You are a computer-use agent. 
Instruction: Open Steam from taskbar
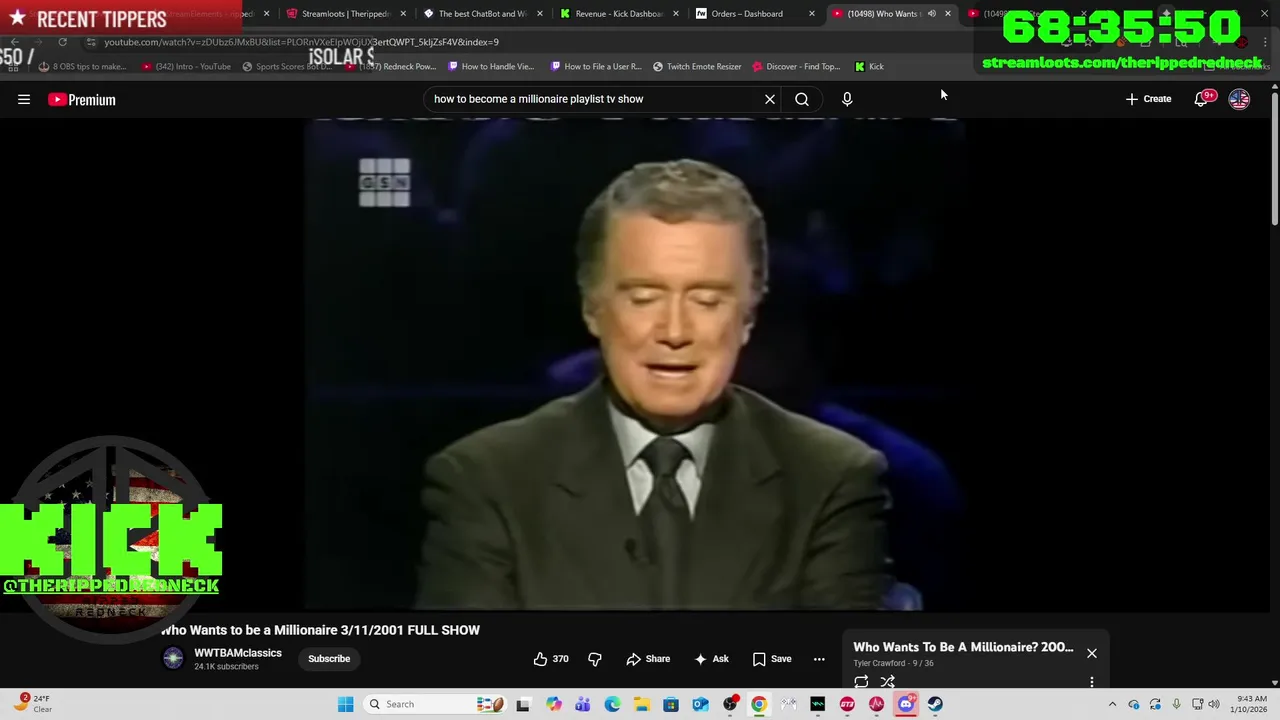point(935,704)
